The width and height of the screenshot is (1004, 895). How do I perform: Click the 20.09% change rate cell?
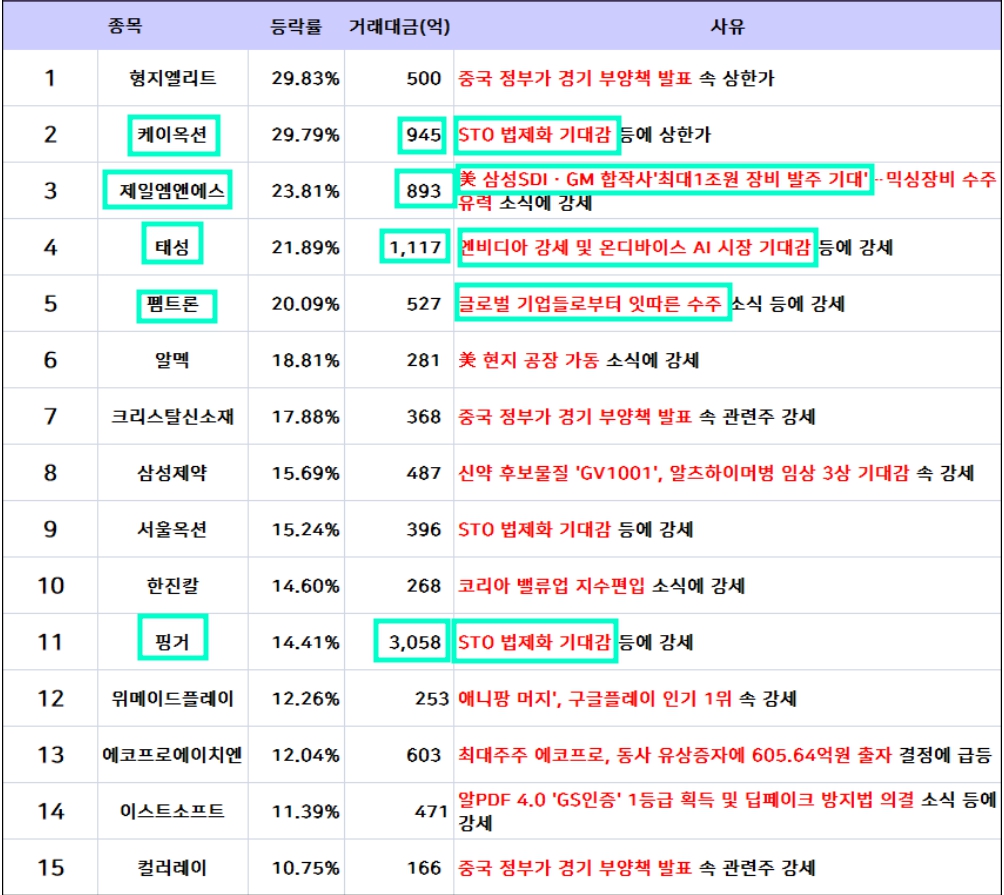coord(305,303)
